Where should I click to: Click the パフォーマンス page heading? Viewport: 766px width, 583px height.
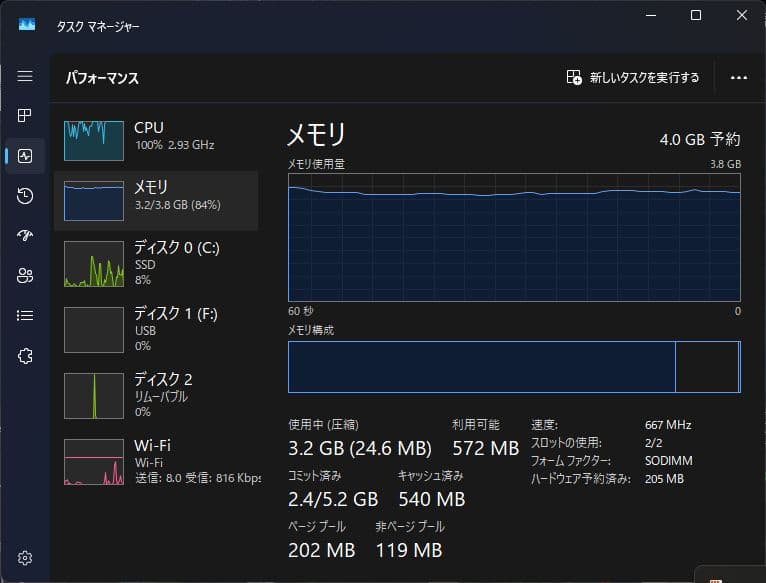pos(102,78)
